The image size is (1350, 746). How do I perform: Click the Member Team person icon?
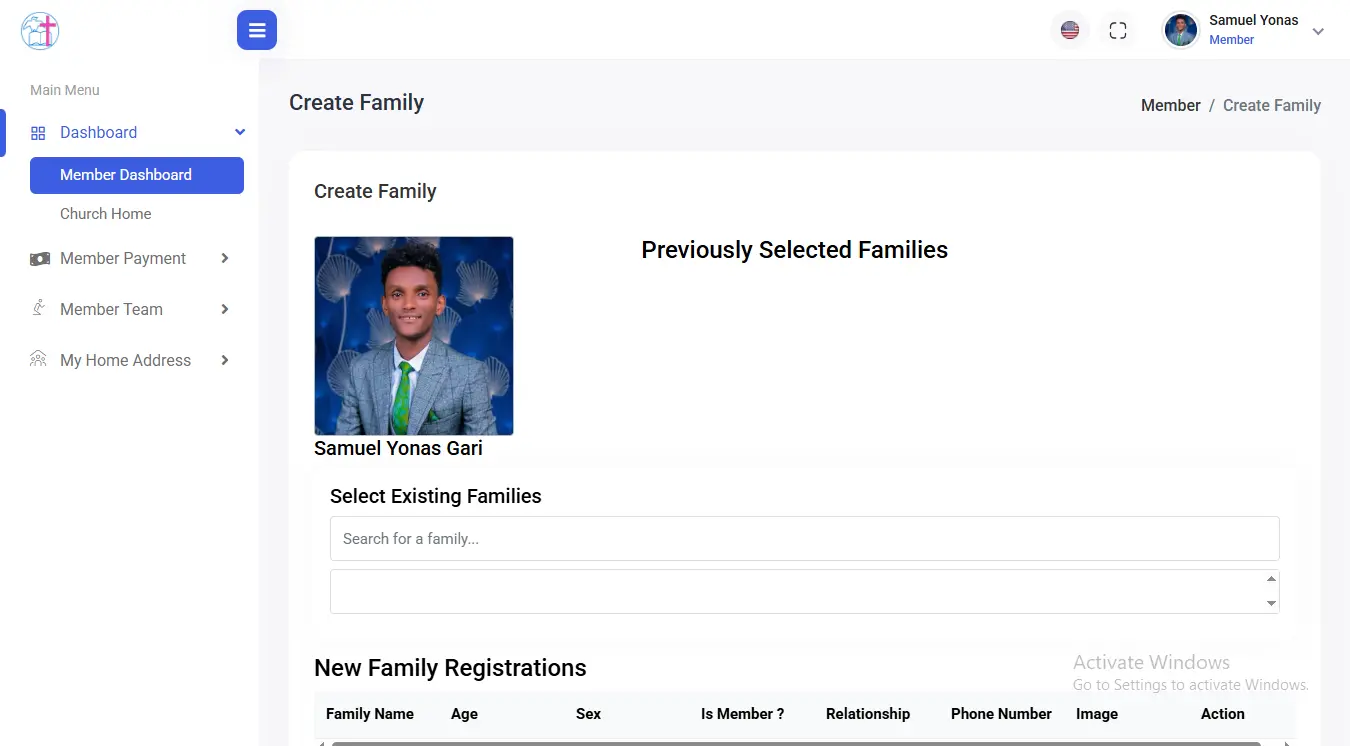[x=38, y=309]
